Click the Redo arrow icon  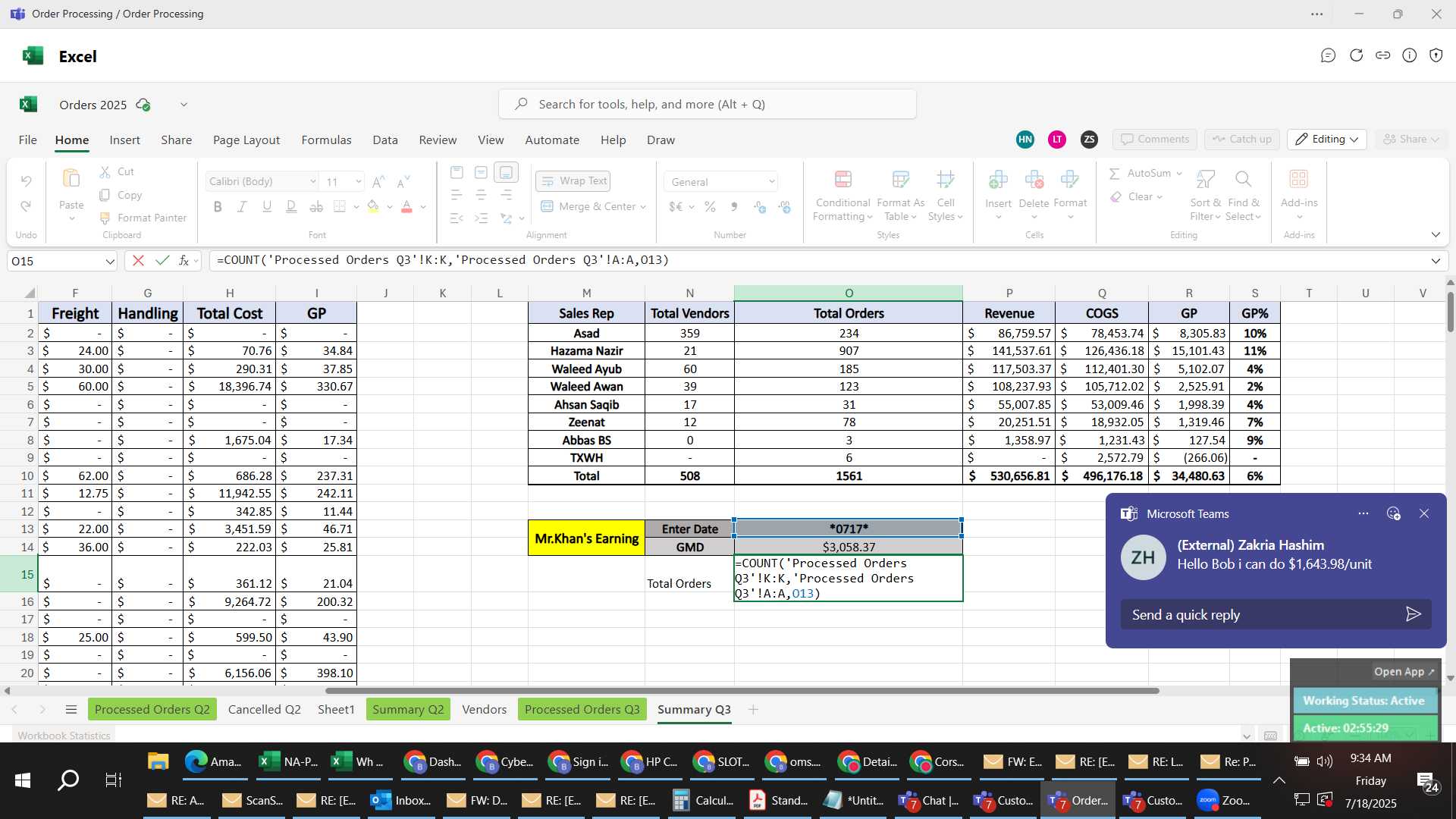point(26,206)
